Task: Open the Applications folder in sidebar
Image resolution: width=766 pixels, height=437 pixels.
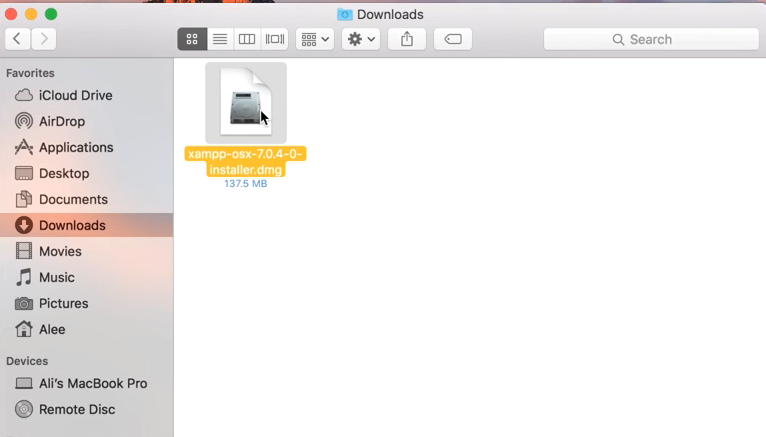Action: [75, 147]
